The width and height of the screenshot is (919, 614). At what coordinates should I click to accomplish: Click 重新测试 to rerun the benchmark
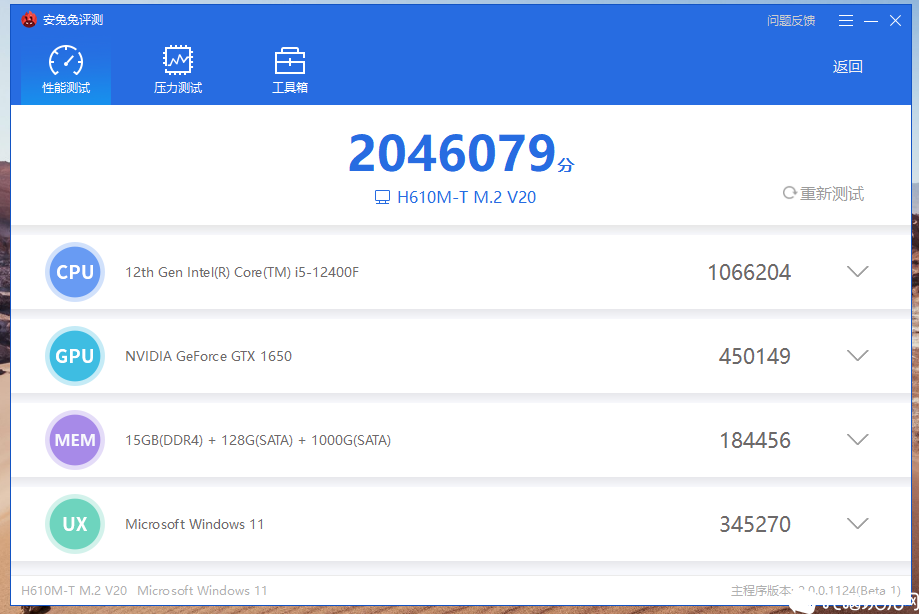coord(823,193)
